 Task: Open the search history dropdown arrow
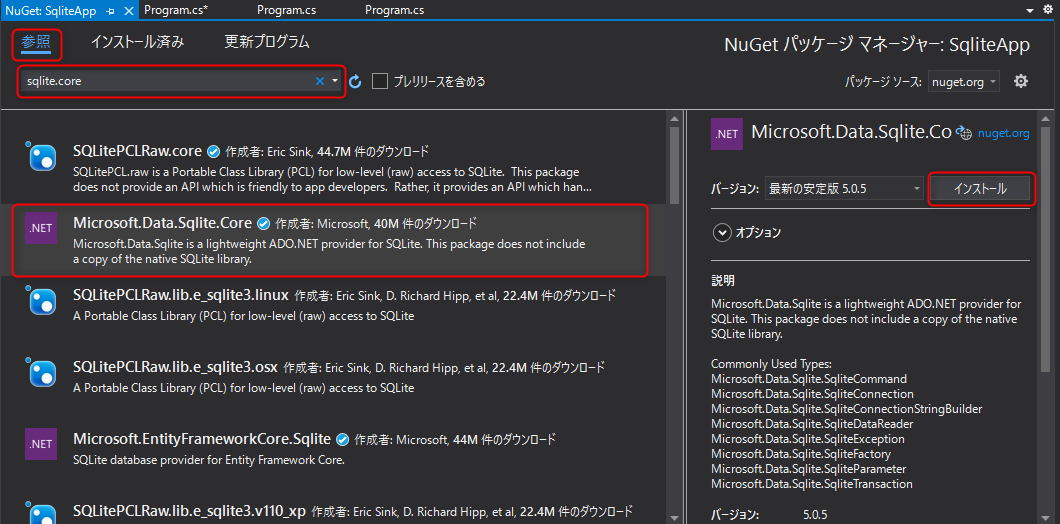335,81
